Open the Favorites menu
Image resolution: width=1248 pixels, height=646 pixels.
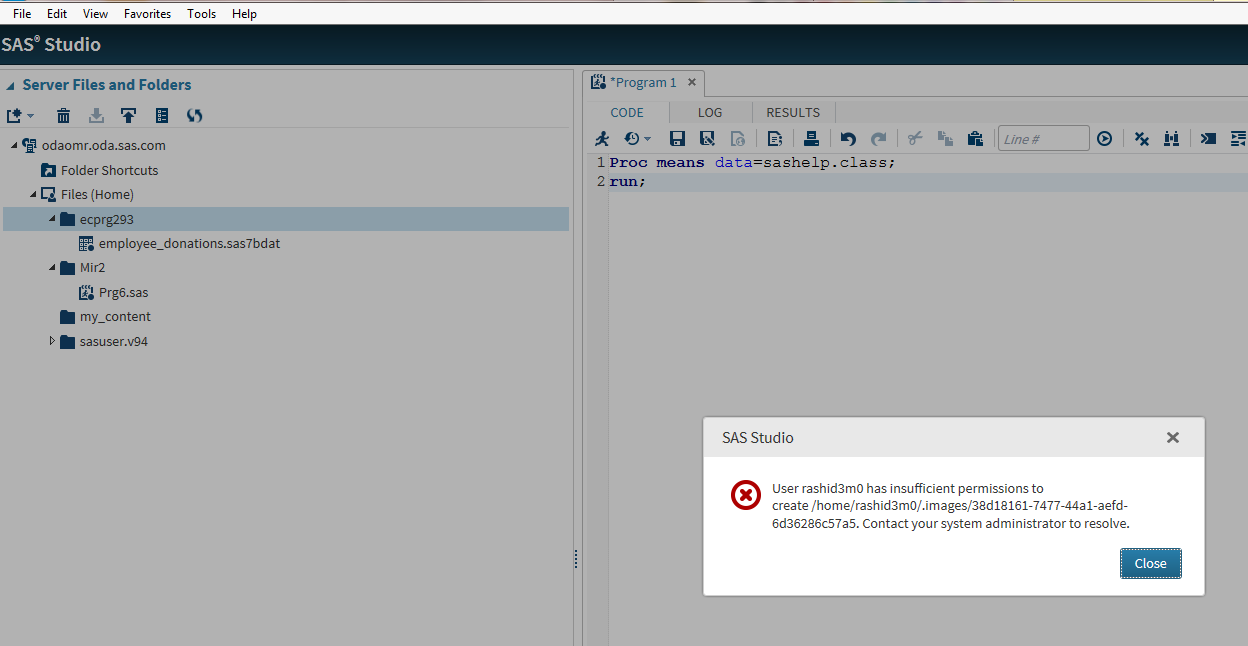tap(147, 13)
